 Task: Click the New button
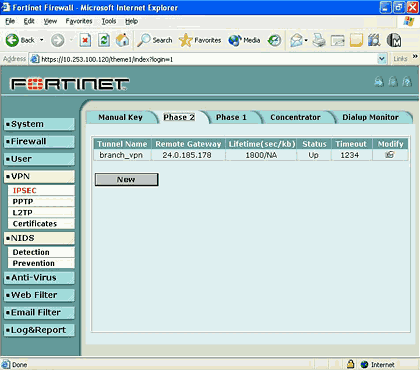click(126, 179)
